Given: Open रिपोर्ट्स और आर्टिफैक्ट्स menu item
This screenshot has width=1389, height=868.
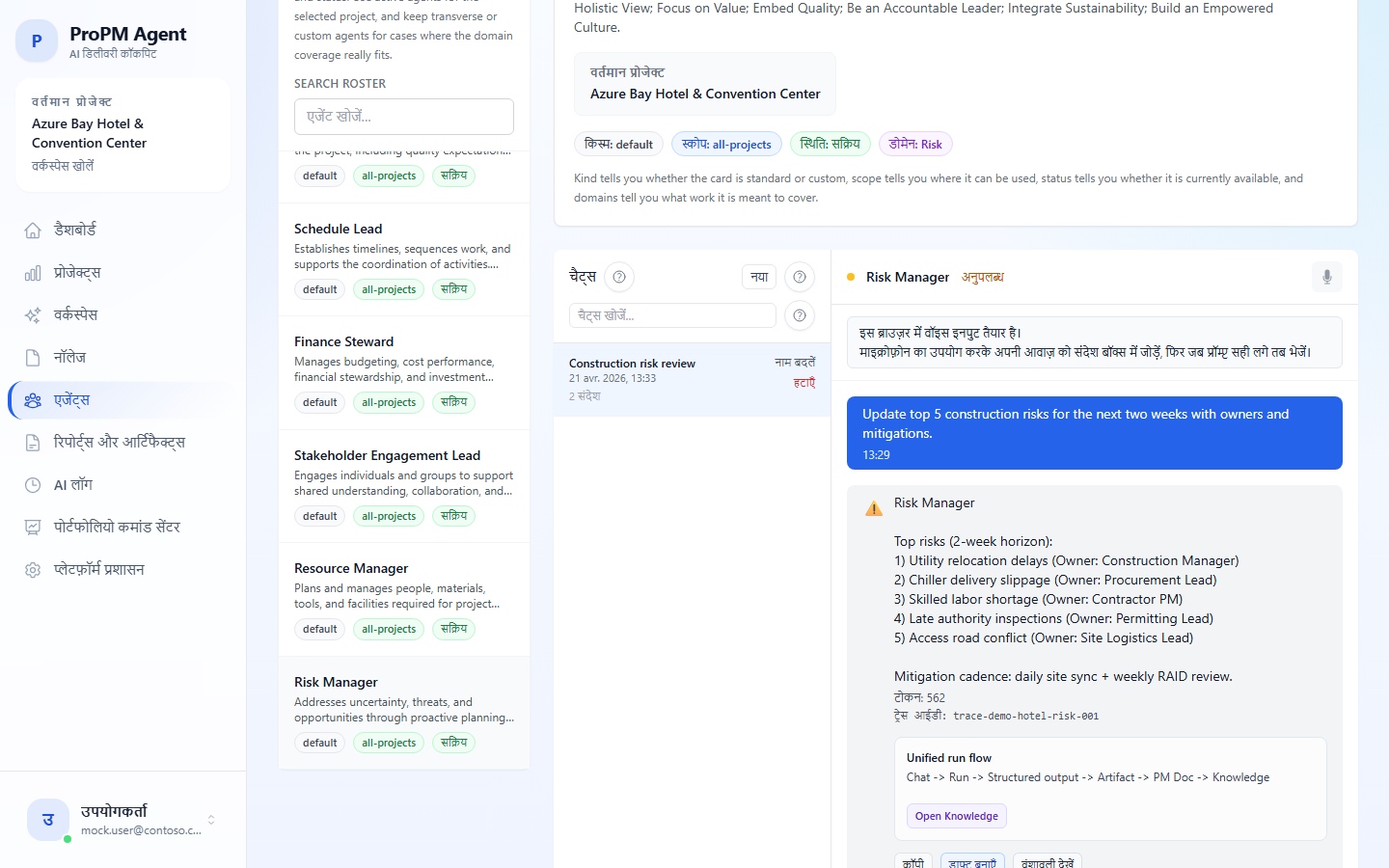Looking at the screenshot, I should point(119,443).
